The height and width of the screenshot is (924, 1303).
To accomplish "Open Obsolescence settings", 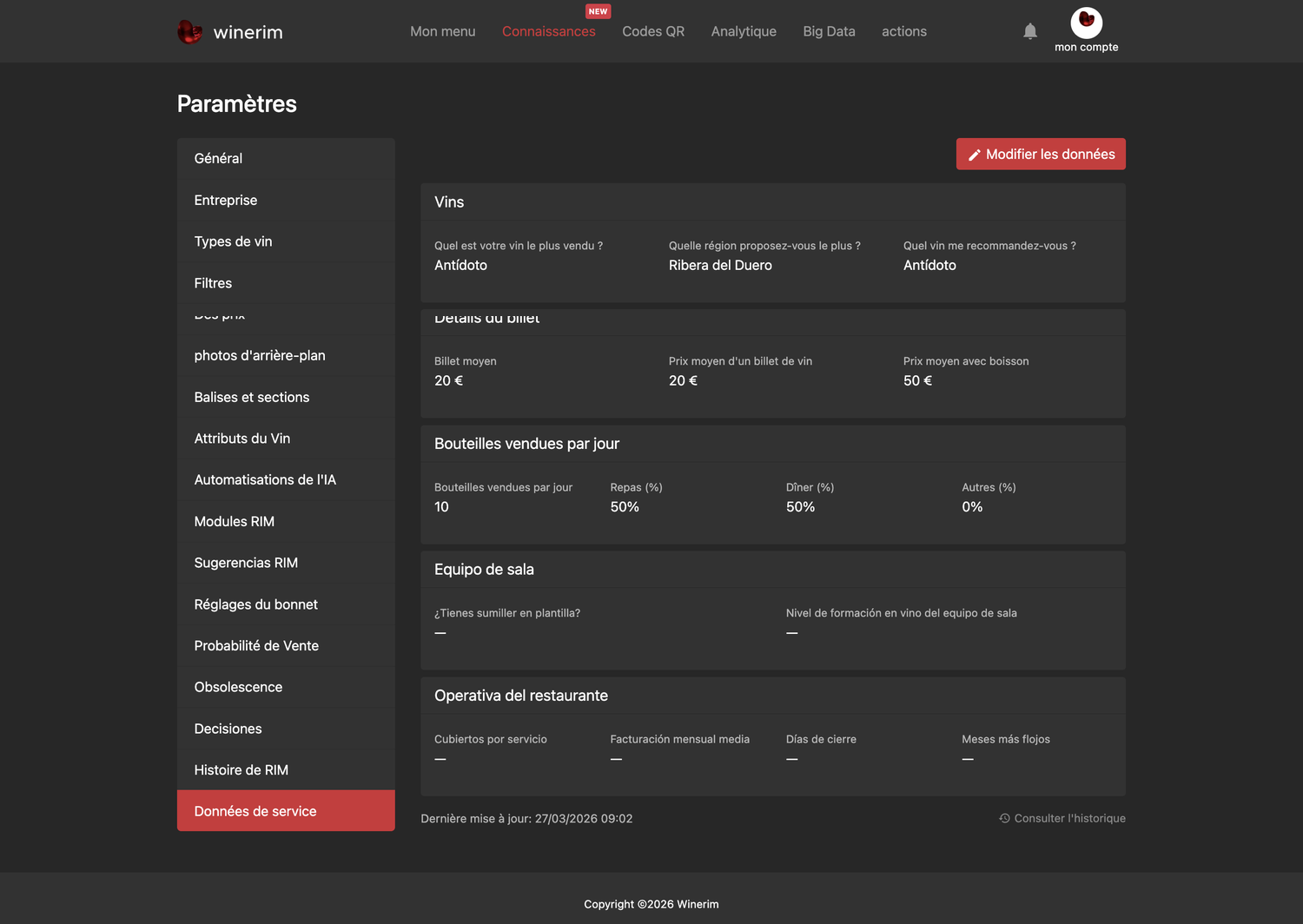I will tap(286, 687).
